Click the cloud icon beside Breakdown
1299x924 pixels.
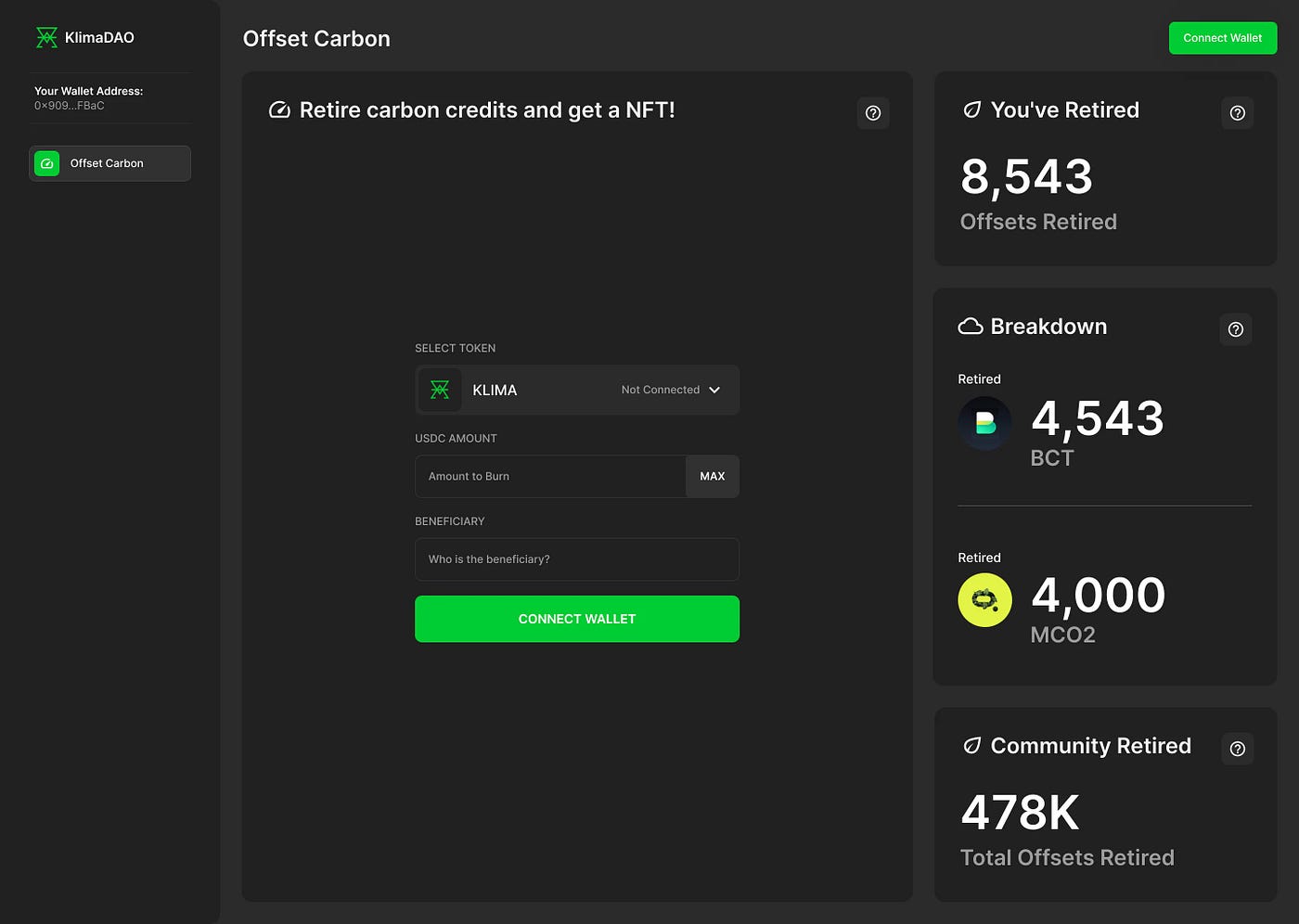point(970,327)
